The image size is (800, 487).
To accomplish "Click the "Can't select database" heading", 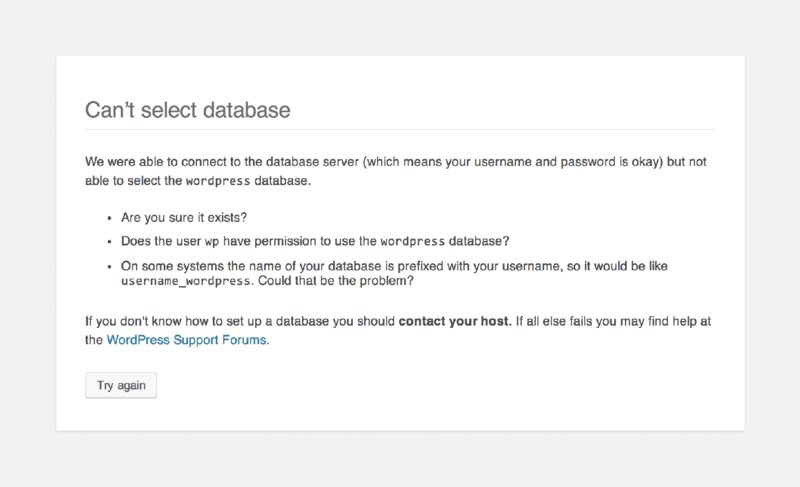I will [187, 109].
